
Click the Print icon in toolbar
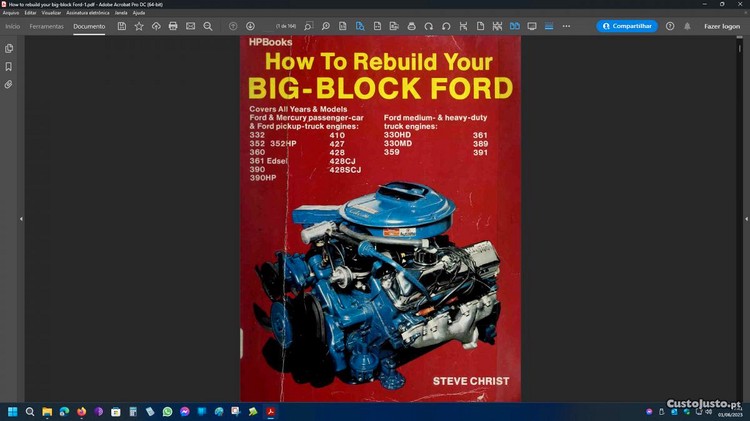pyautogui.click(x=173, y=26)
